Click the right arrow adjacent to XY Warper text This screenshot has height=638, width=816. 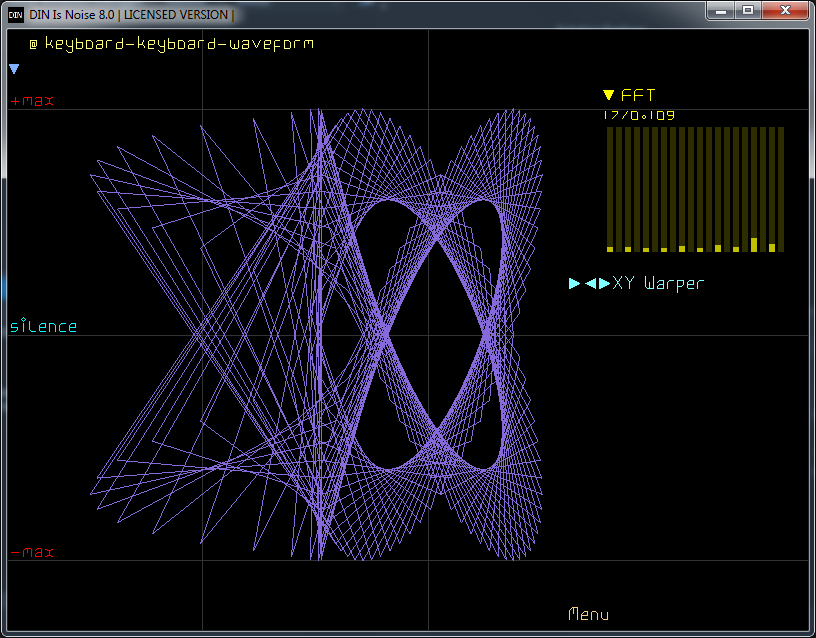pos(604,284)
